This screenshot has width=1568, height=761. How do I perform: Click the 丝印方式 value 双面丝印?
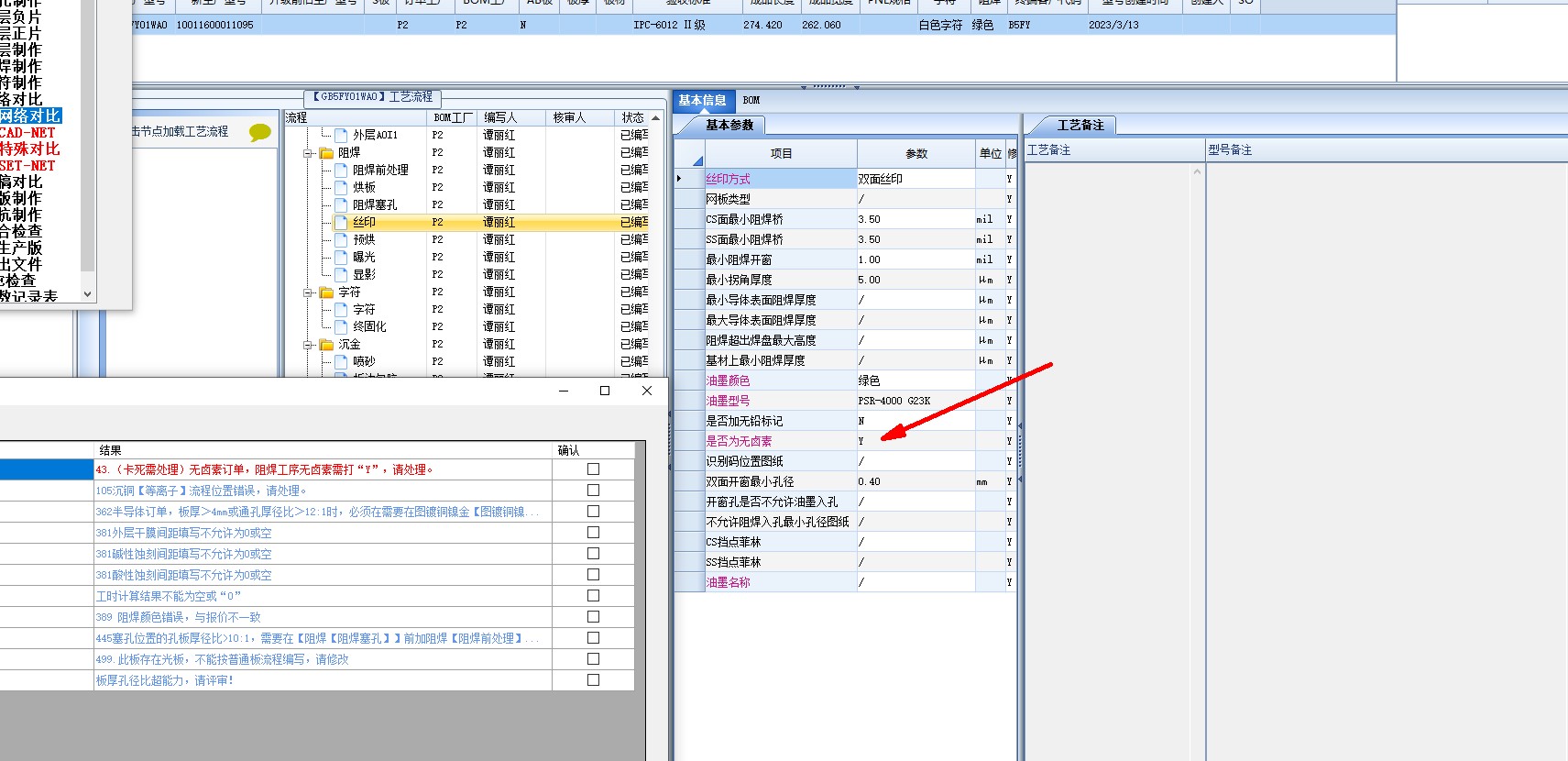[x=916, y=179]
